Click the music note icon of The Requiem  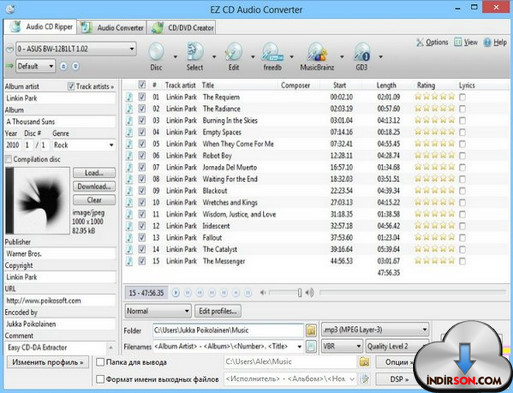tap(129, 97)
